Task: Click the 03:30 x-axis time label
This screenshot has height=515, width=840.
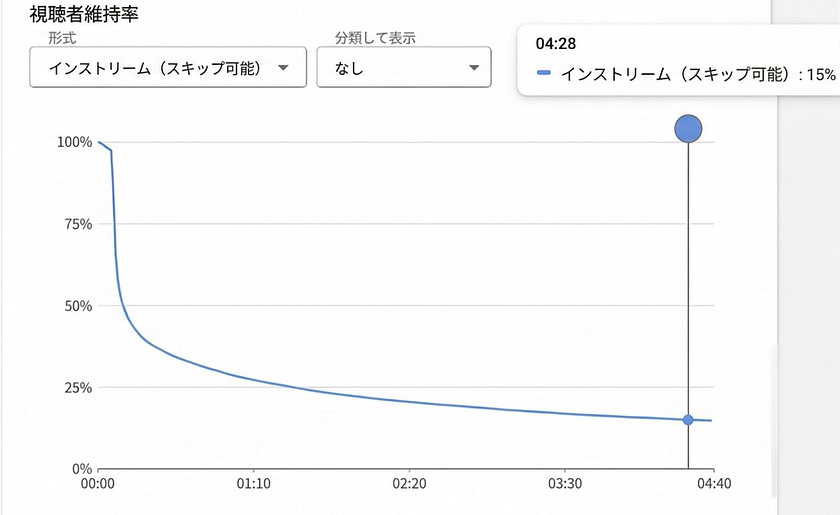Action: point(565,482)
